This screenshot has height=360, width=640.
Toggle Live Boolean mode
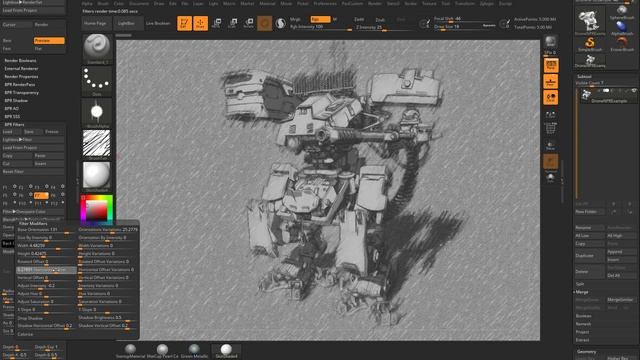pos(158,23)
